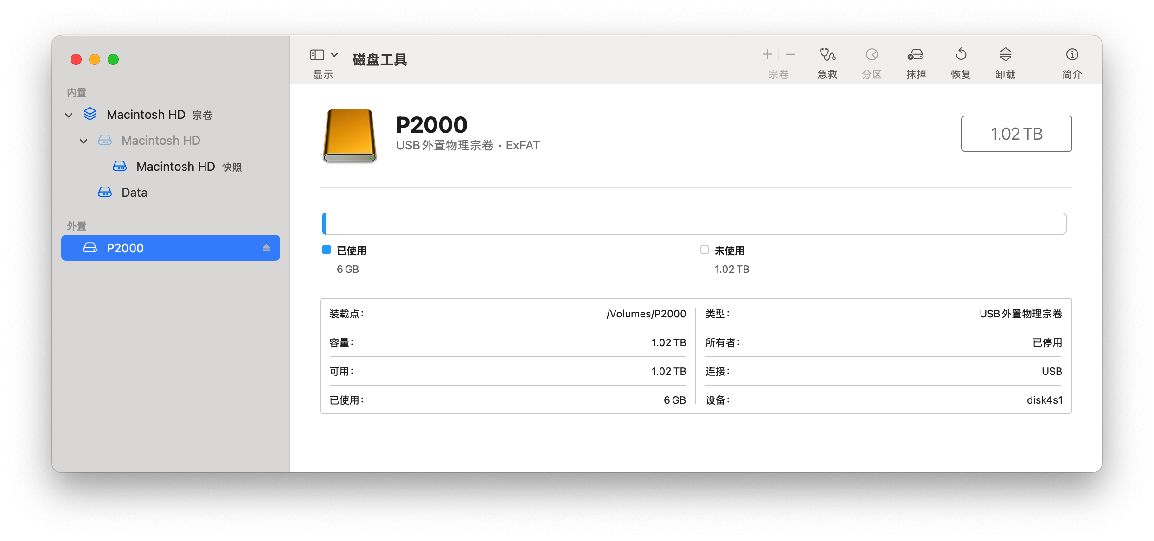
Task: Add a volume with the plus button
Action: (x=768, y=54)
